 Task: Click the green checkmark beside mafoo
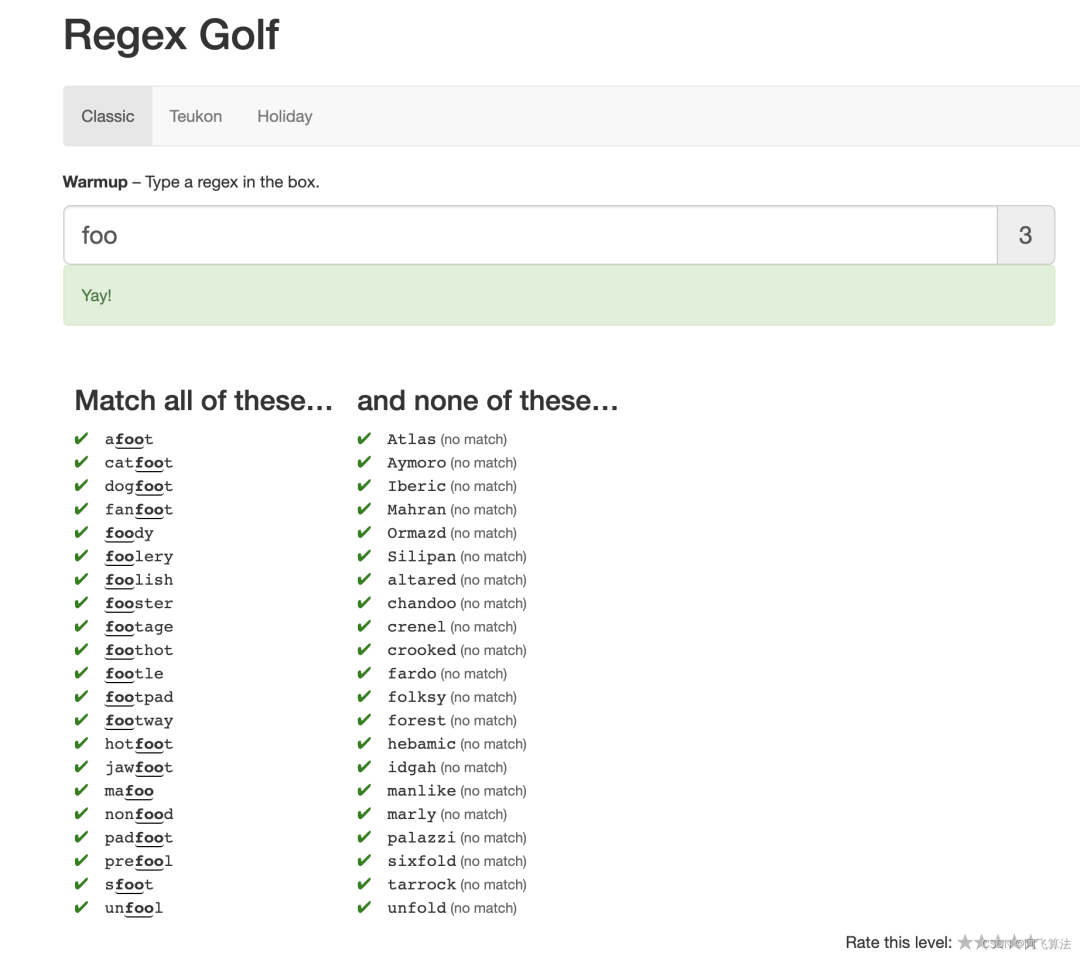point(82,791)
